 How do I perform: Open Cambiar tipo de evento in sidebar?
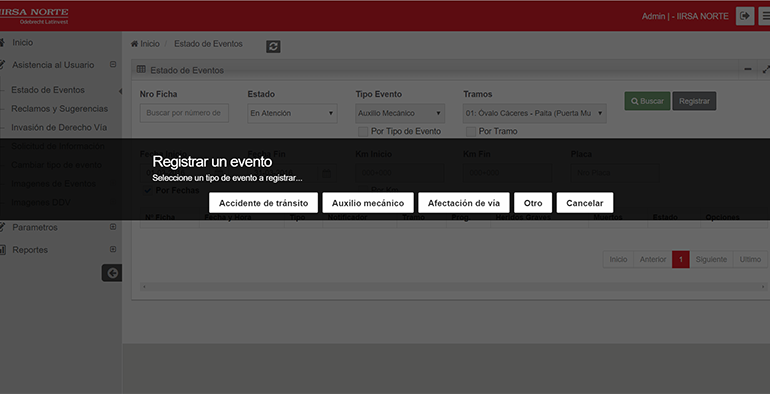56,165
